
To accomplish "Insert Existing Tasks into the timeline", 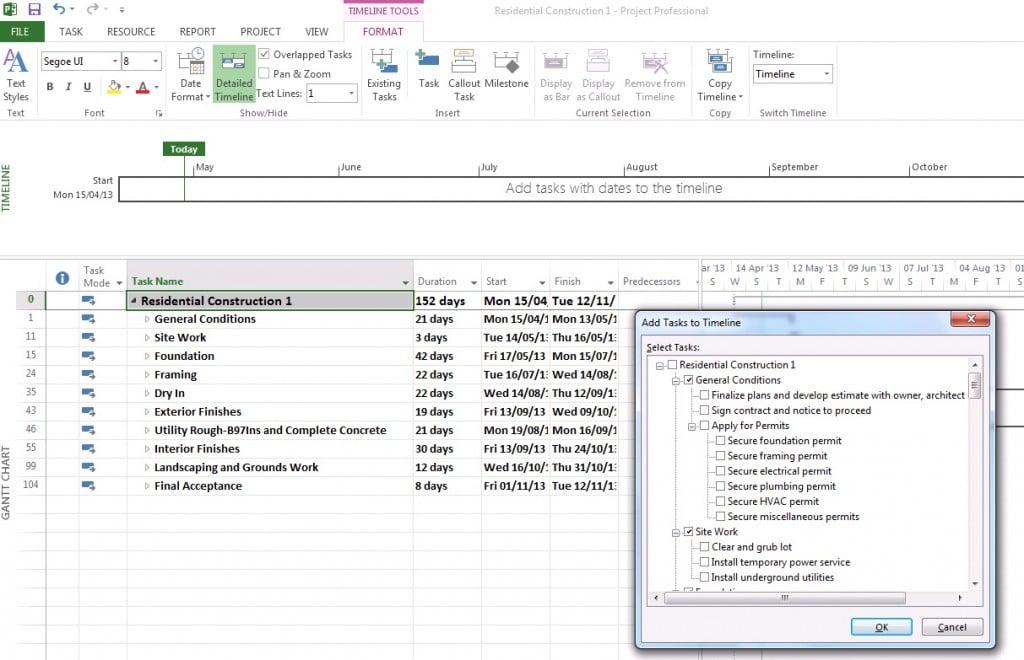I will [x=384, y=75].
